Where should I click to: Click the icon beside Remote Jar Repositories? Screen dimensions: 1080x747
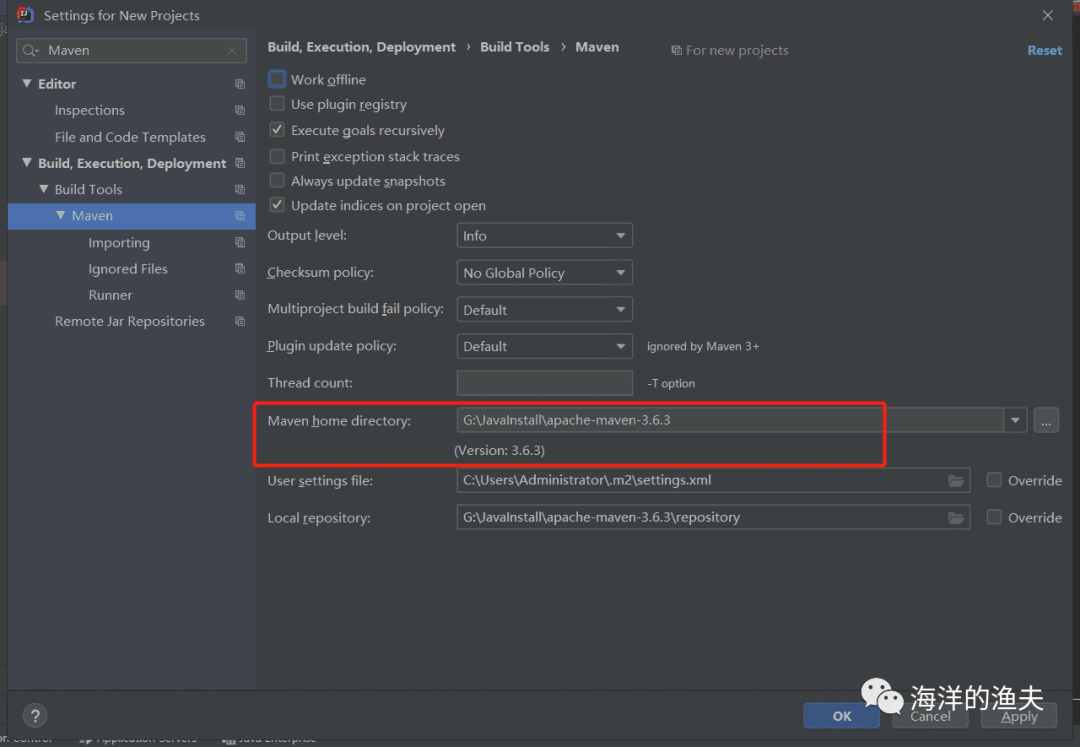(x=240, y=321)
